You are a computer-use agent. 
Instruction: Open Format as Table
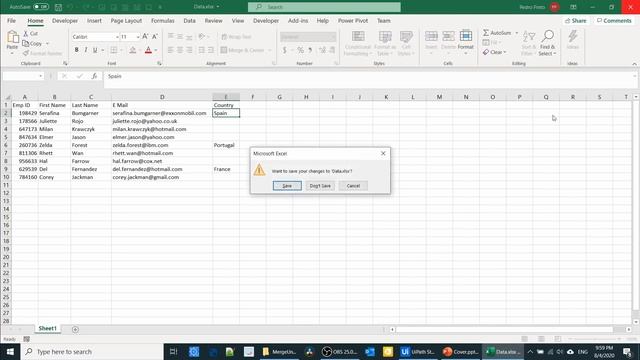(385, 43)
